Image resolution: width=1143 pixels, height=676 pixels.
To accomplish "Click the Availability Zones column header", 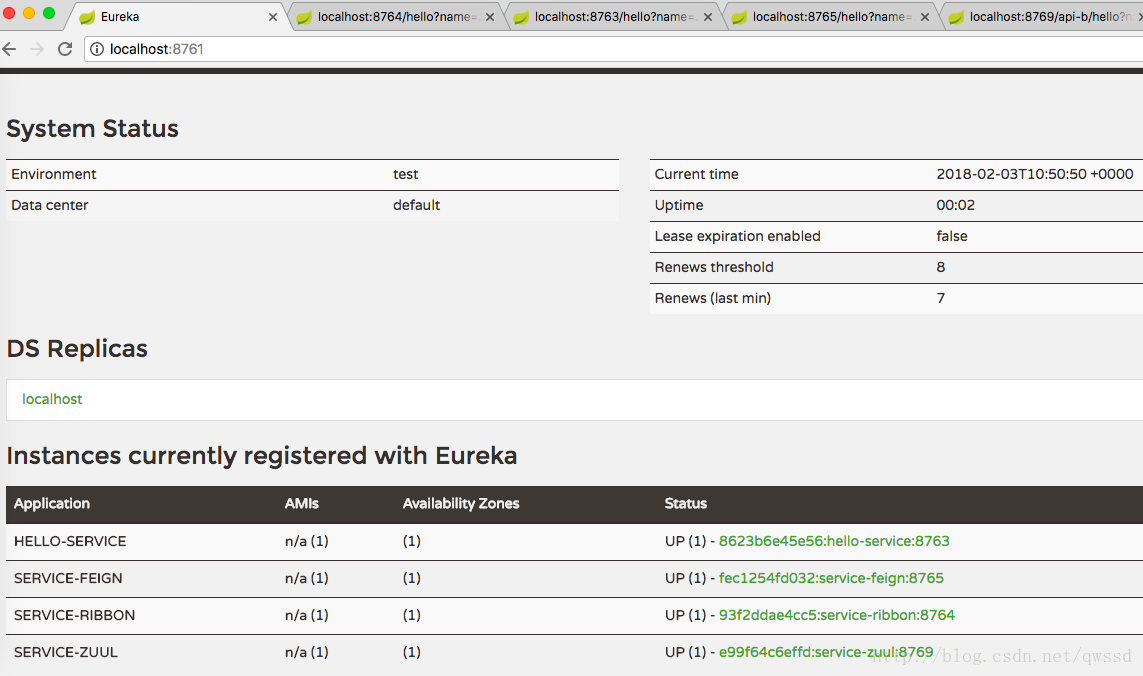I will click(x=461, y=503).
